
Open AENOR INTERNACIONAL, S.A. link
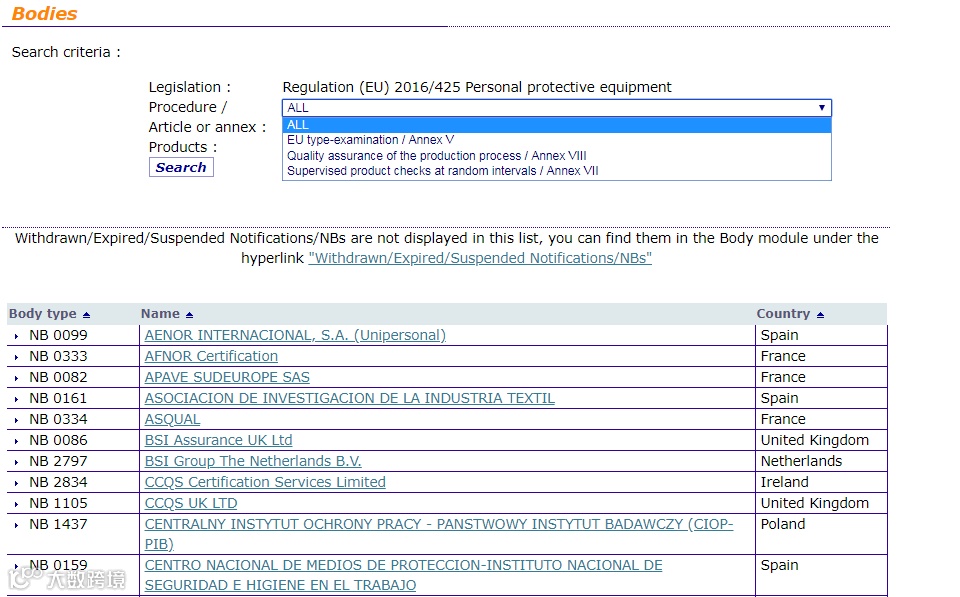[295, 336]
